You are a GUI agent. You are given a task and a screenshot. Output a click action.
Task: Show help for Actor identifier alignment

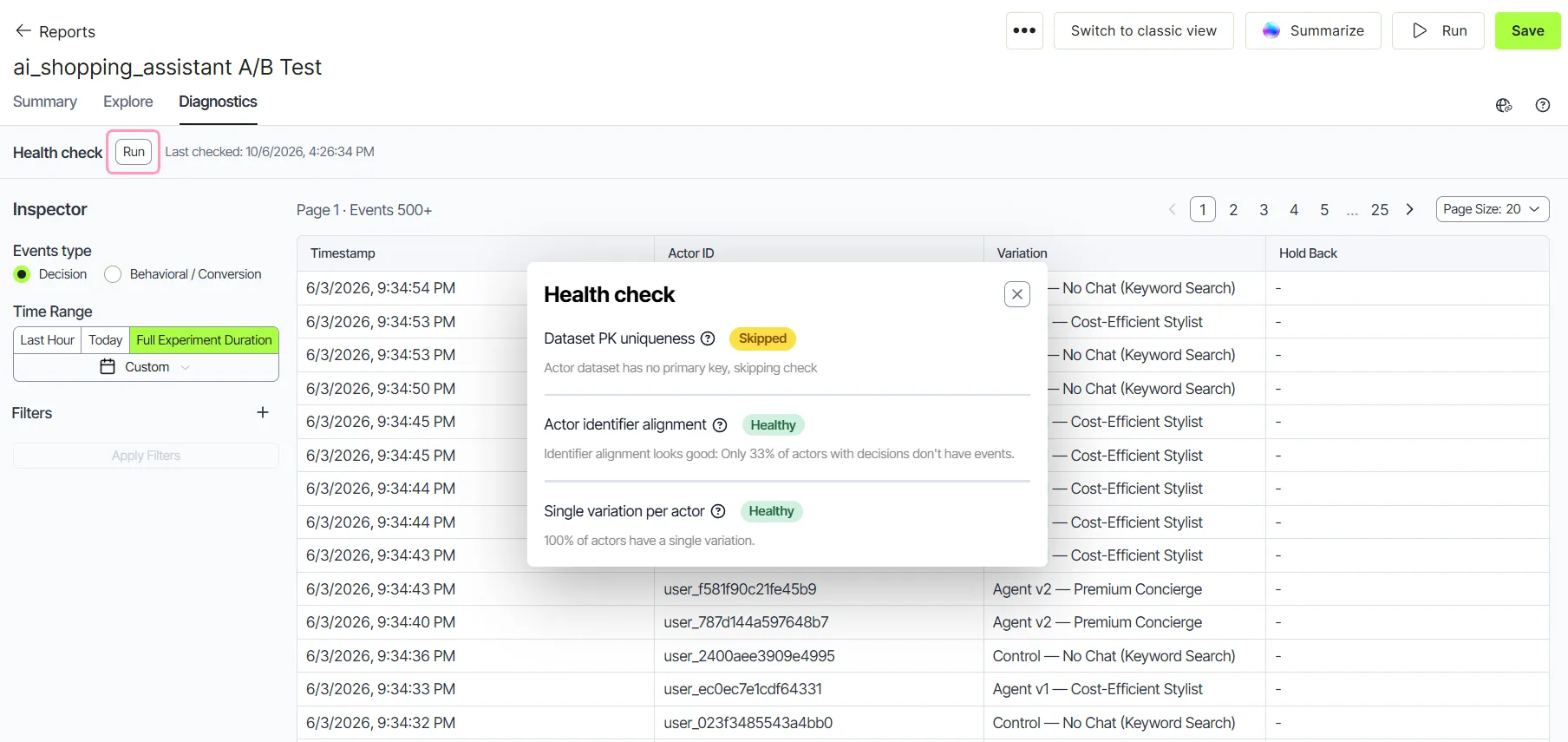720,425
